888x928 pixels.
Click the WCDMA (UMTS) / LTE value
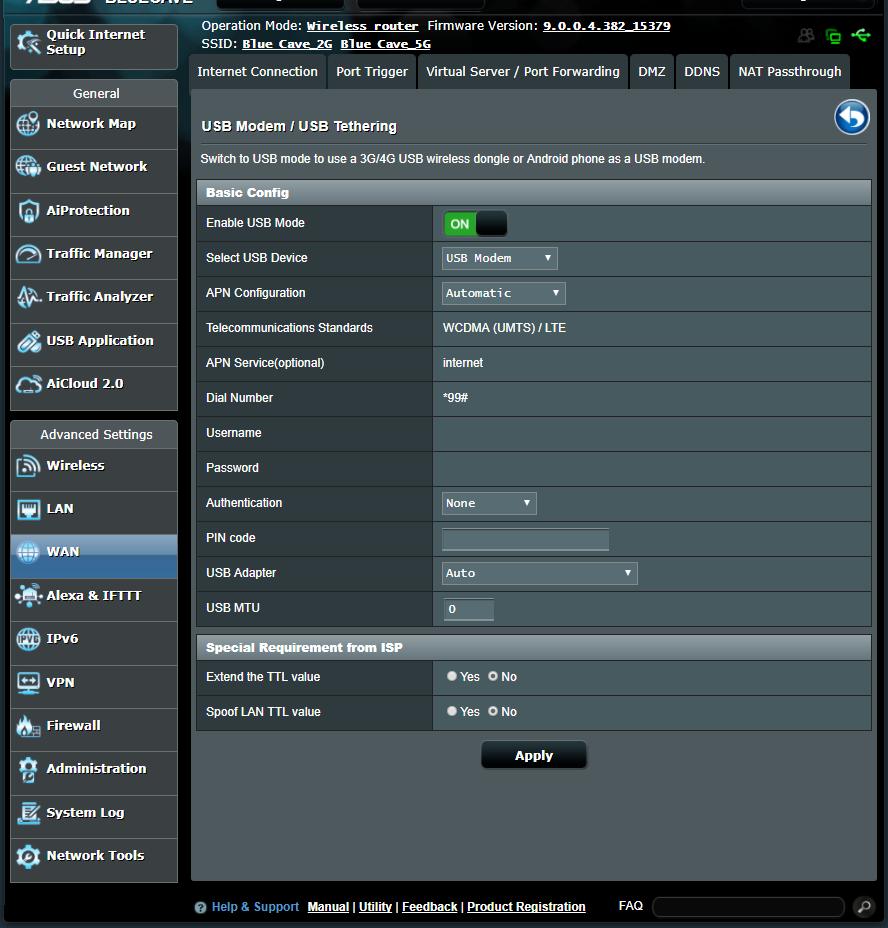coord(504,328)
